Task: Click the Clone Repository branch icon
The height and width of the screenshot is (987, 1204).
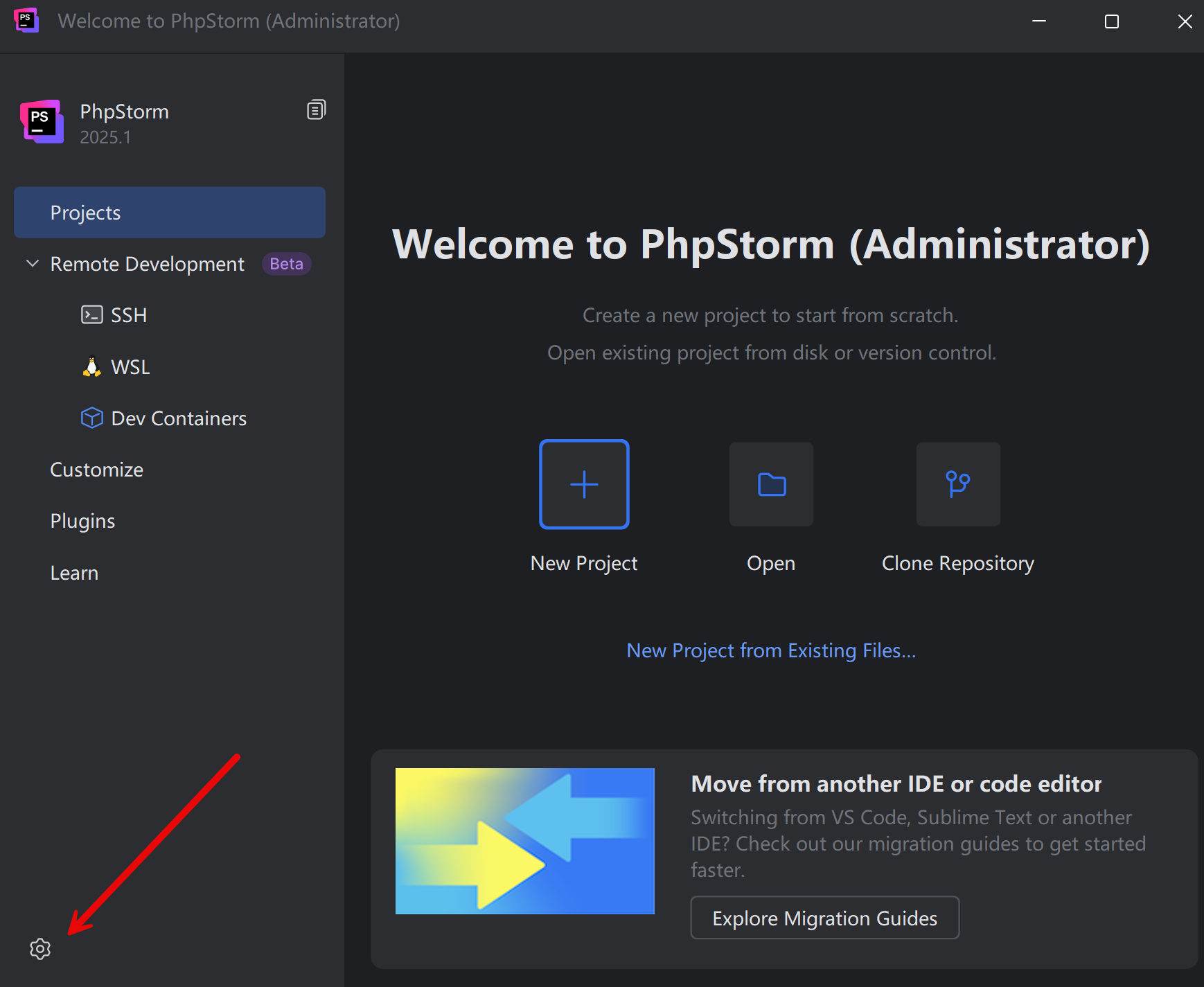Action: coord(958,484)
